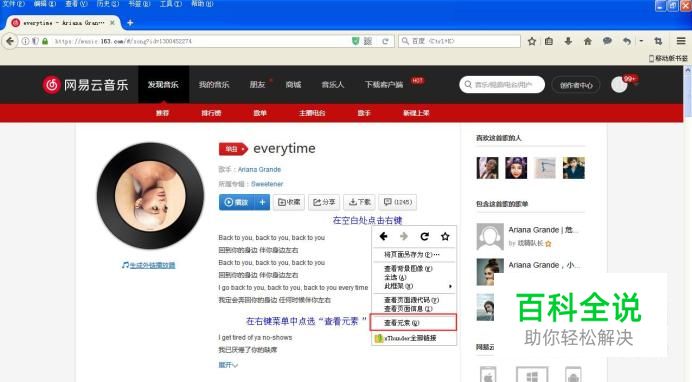Click the green padlock security icon
The image size is (692, 382).
click(x=45, y=41)
